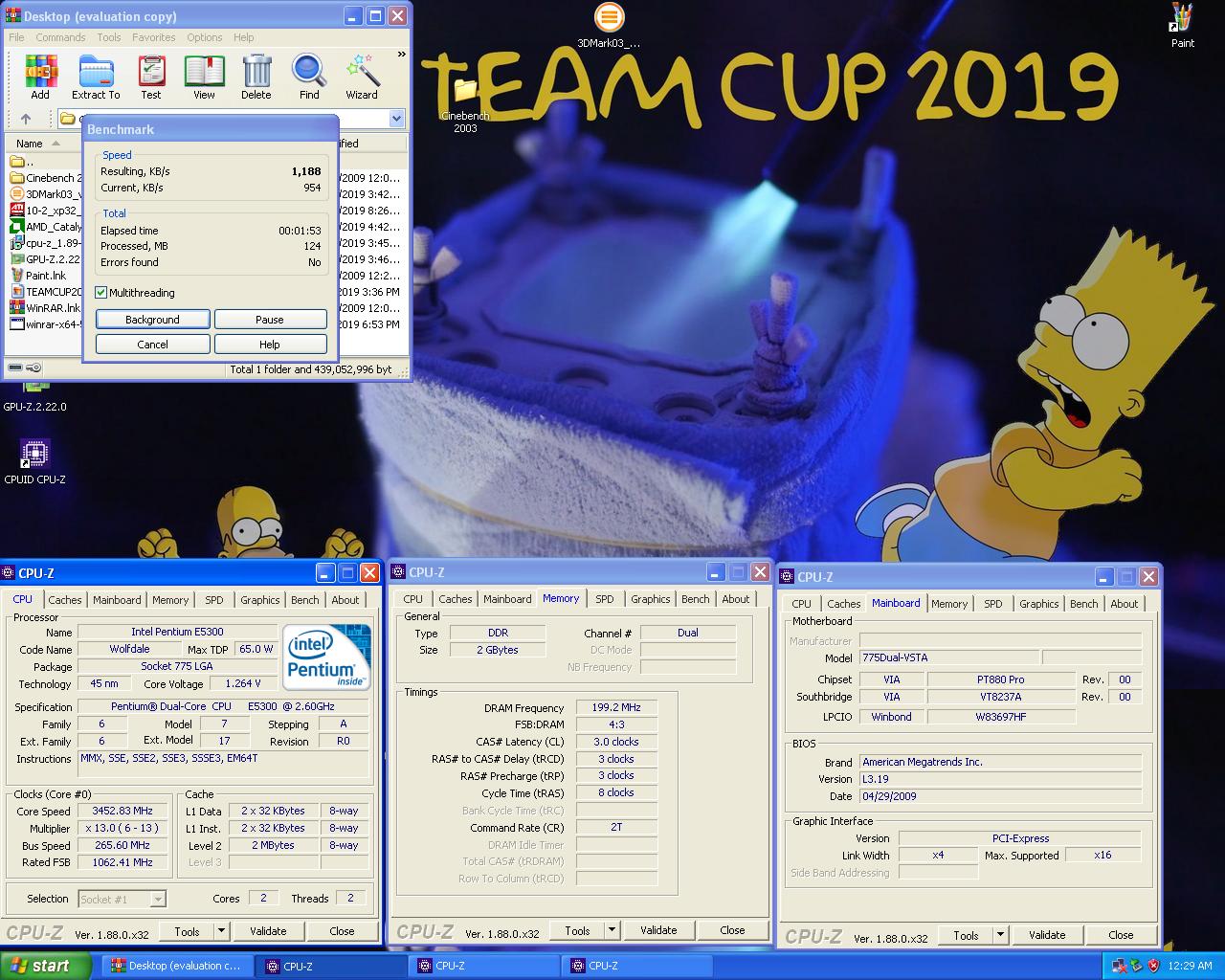Open the View toolbar icon in WinRAR
The height and width of the screenshot is (980, 1225).
coord(205,77)
